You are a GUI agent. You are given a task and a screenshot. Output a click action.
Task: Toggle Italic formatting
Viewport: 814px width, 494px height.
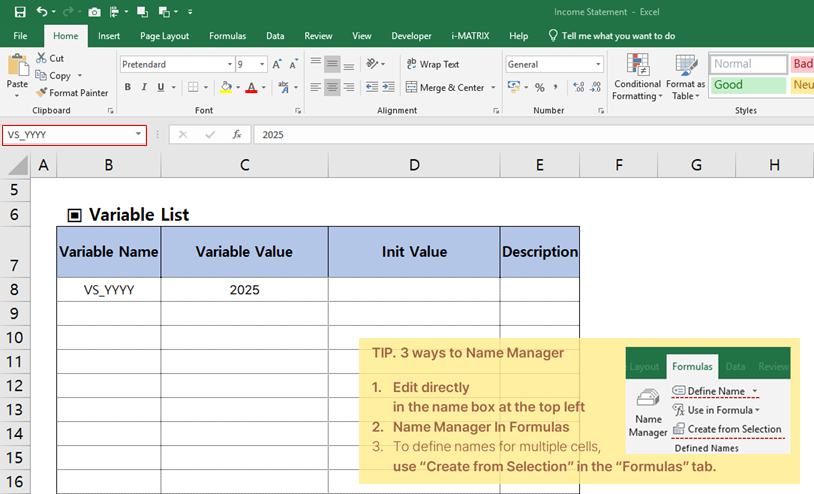(146, 87)
